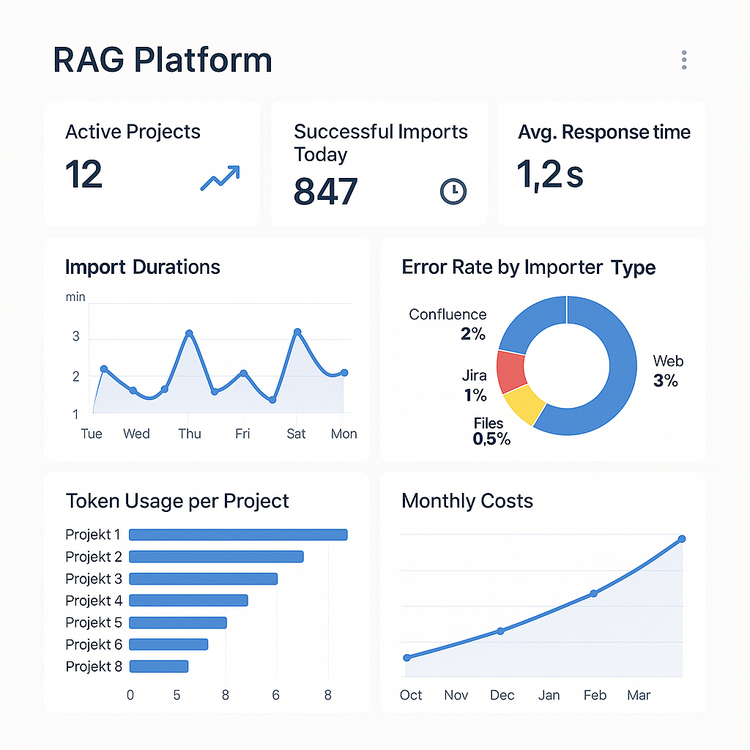Click the Projekt 8 bar label
Image resolution: width=750 pixels, height=750 pixels.
[94, 666]
